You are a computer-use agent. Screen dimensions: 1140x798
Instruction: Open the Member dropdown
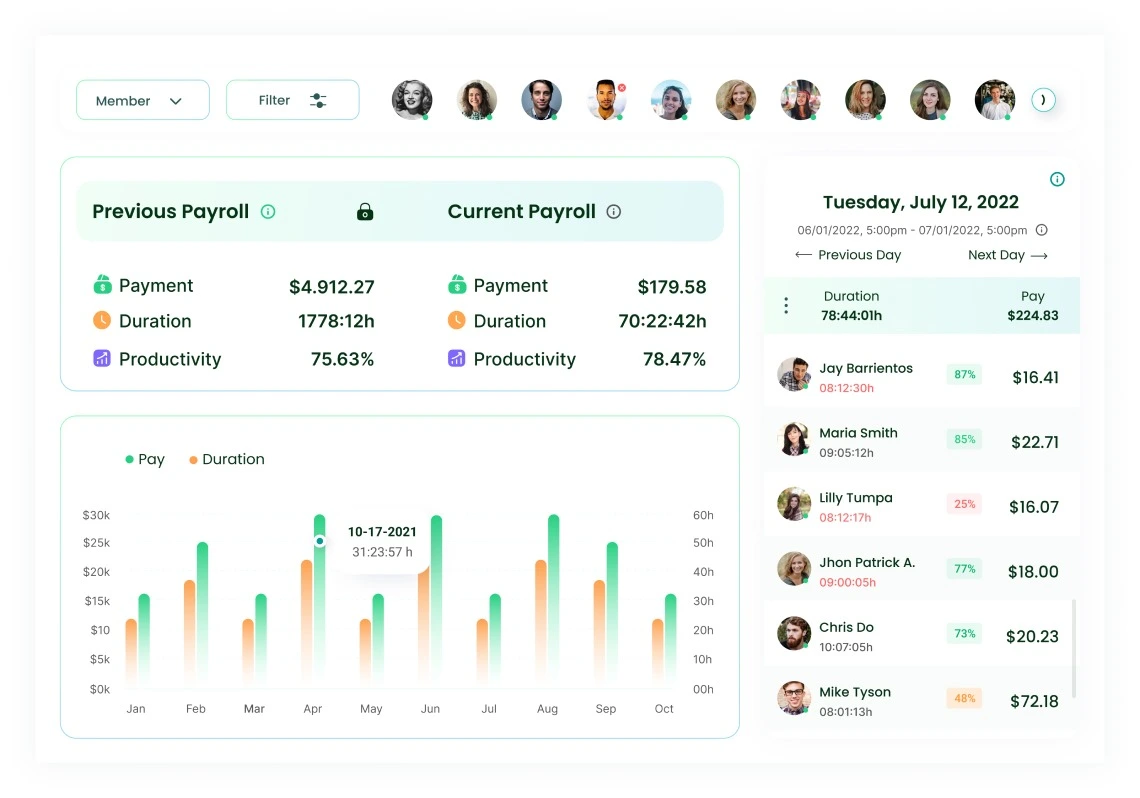click(x=142, y=100)
